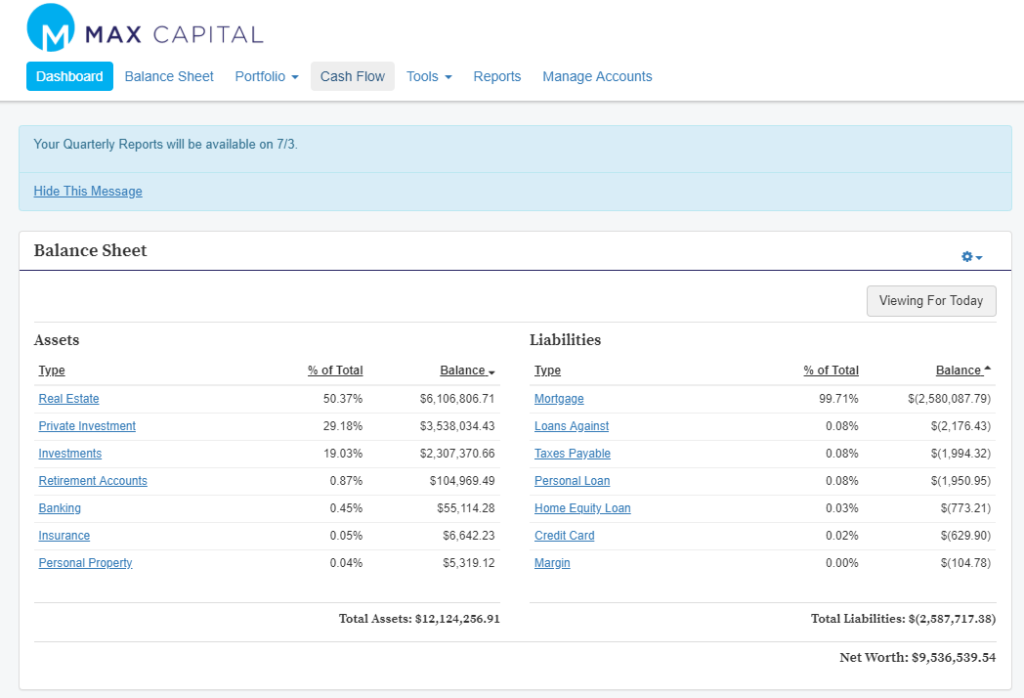
Task: Sort assets by the Type column
Action: [51, 370]
